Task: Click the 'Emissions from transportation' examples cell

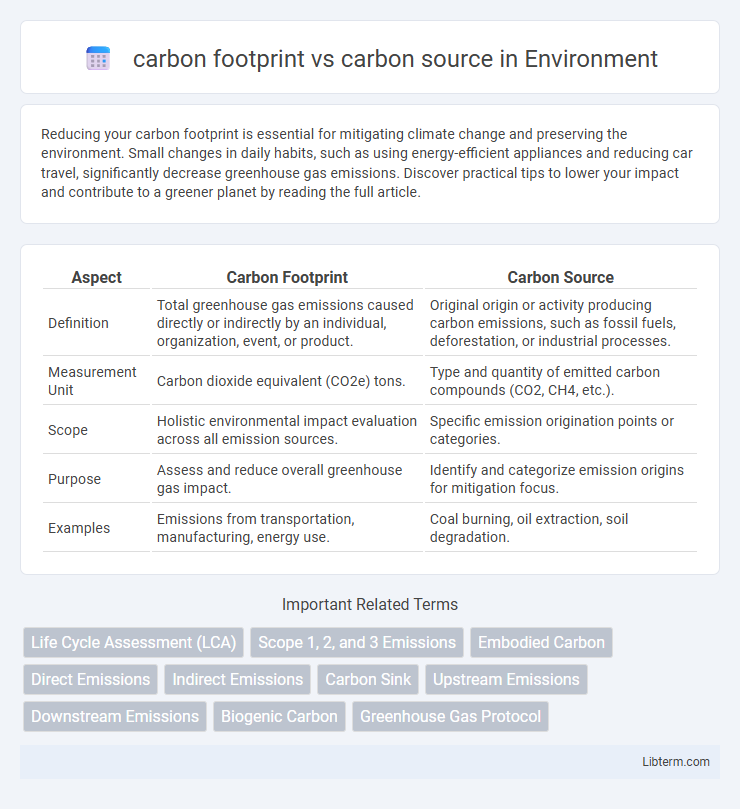Action: [287, 528]
